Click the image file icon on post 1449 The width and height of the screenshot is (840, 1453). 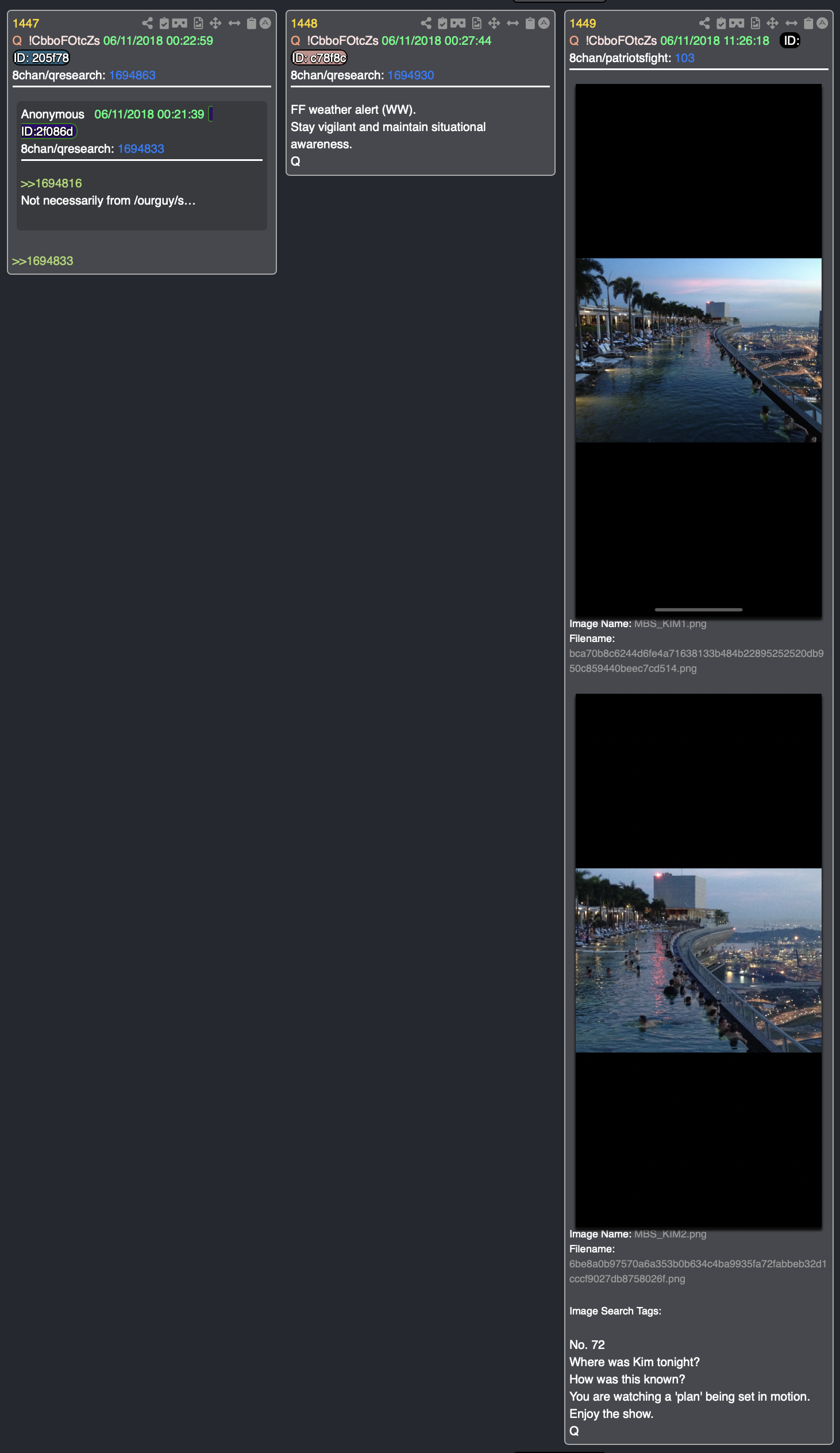point(755,23)
